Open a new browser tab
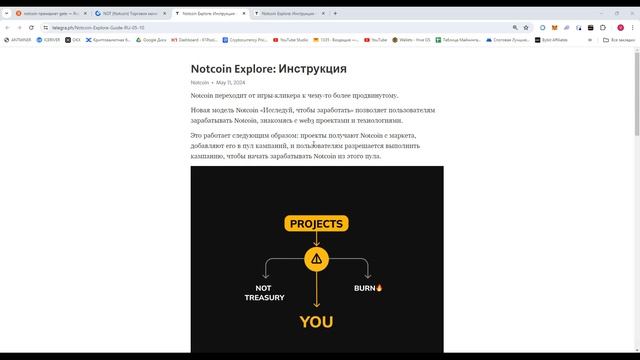The height and width of the screenshot is (360, 640). pyautogui.click(x=335, y=13)
